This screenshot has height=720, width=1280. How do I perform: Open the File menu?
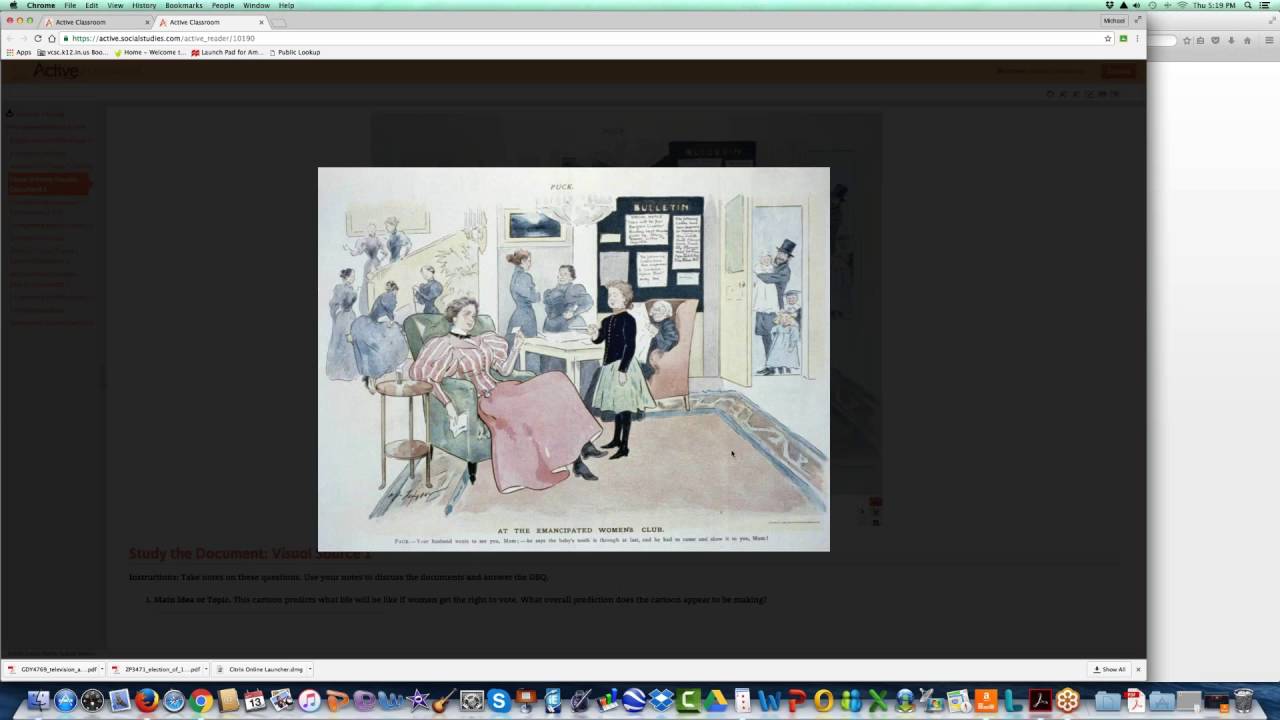pos(70,5)
